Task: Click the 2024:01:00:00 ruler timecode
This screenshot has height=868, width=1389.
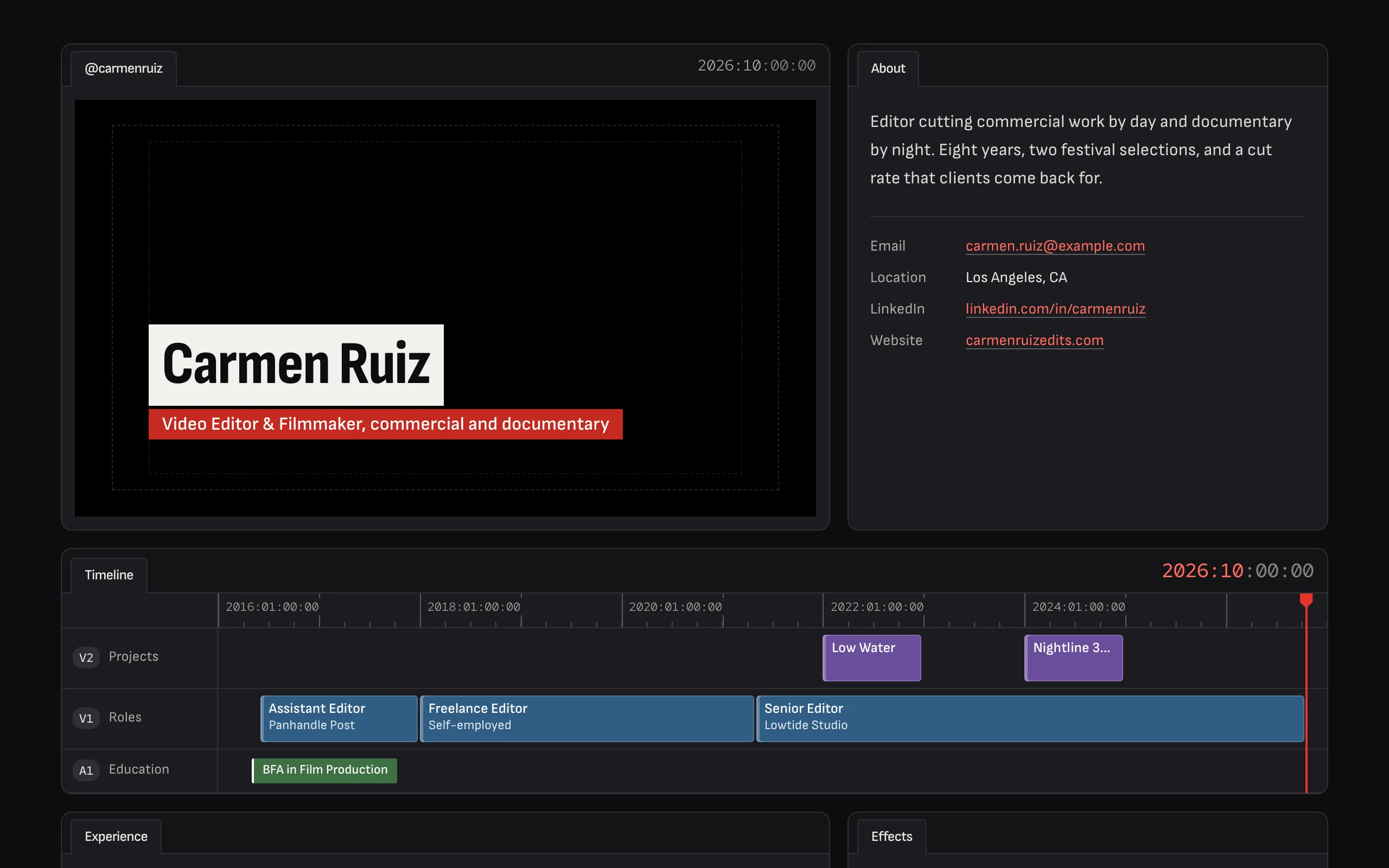Action: point(1079,608)
